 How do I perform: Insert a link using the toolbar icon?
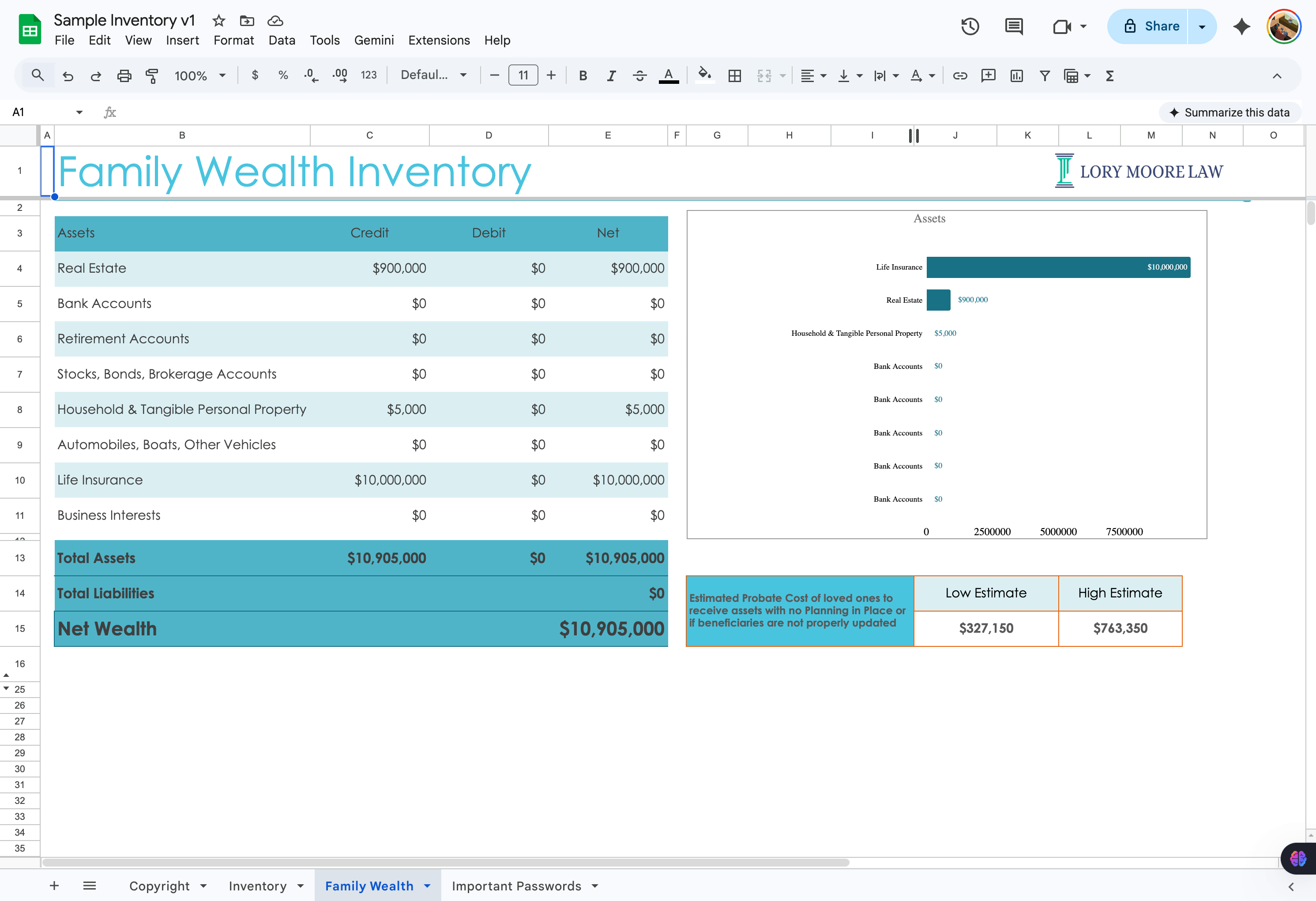[x=960, y=75]
